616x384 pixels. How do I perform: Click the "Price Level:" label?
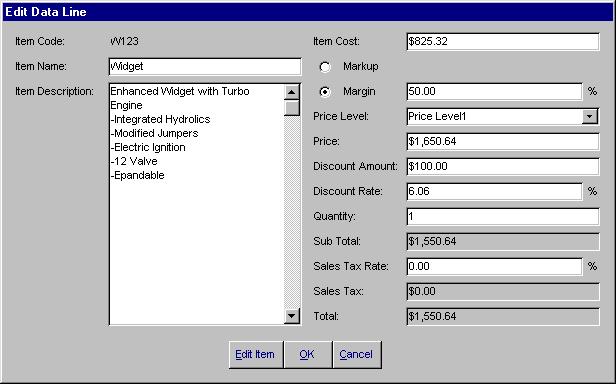pos(341,116)
